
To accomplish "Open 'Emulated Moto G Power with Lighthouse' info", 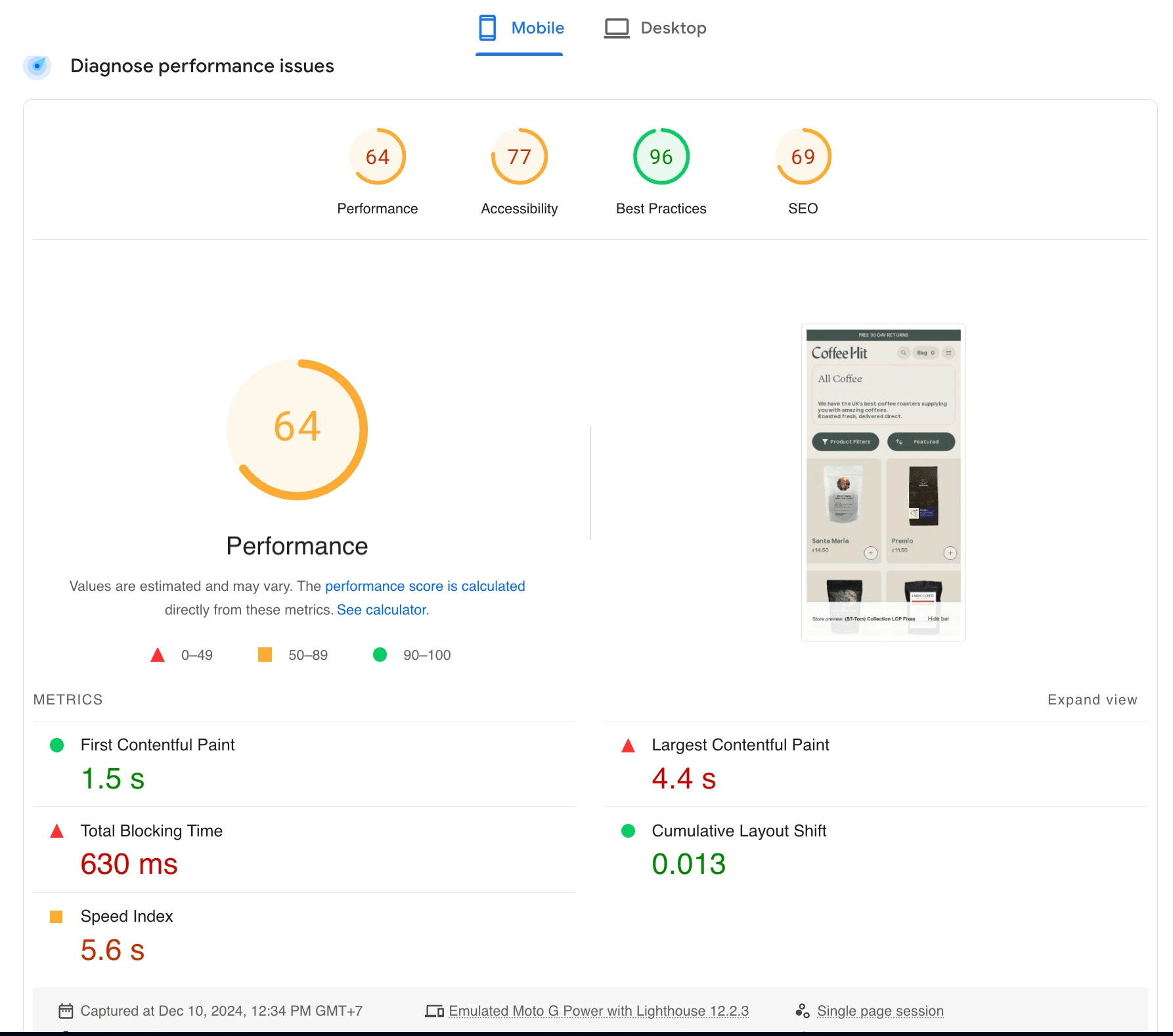I will (x=598, y=1011).
